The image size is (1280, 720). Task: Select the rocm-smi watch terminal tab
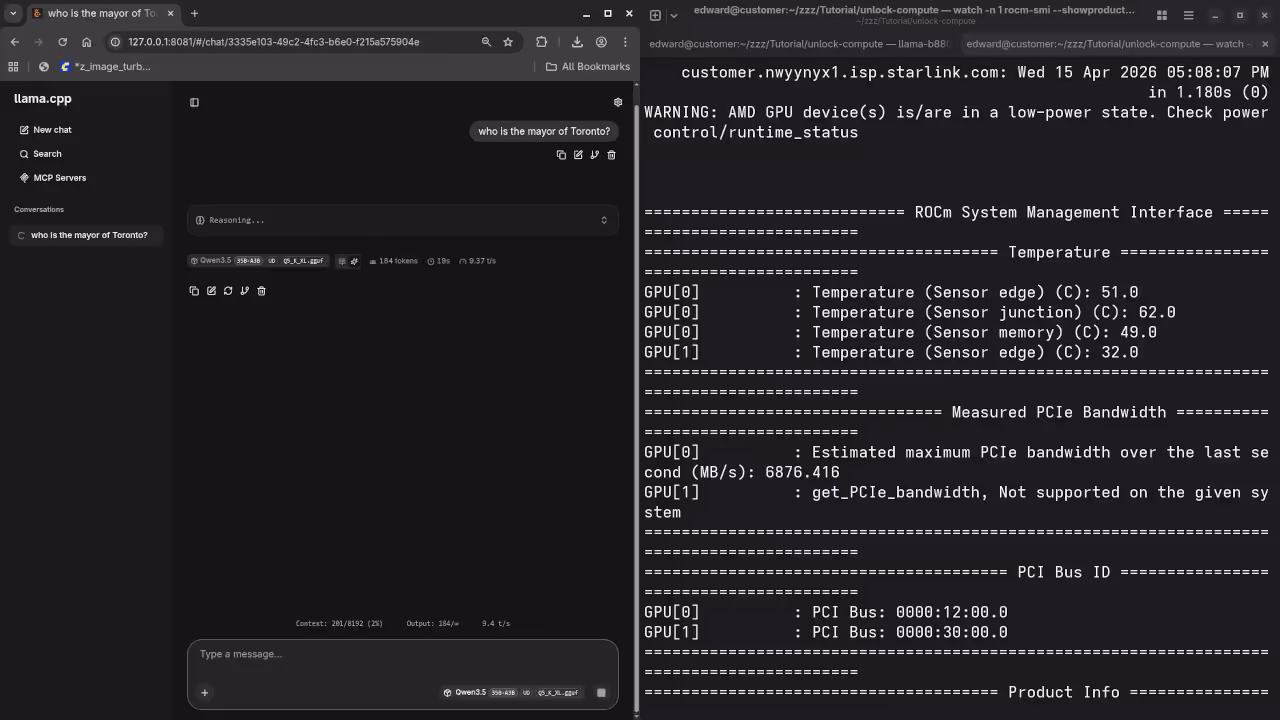point(1100,43)
